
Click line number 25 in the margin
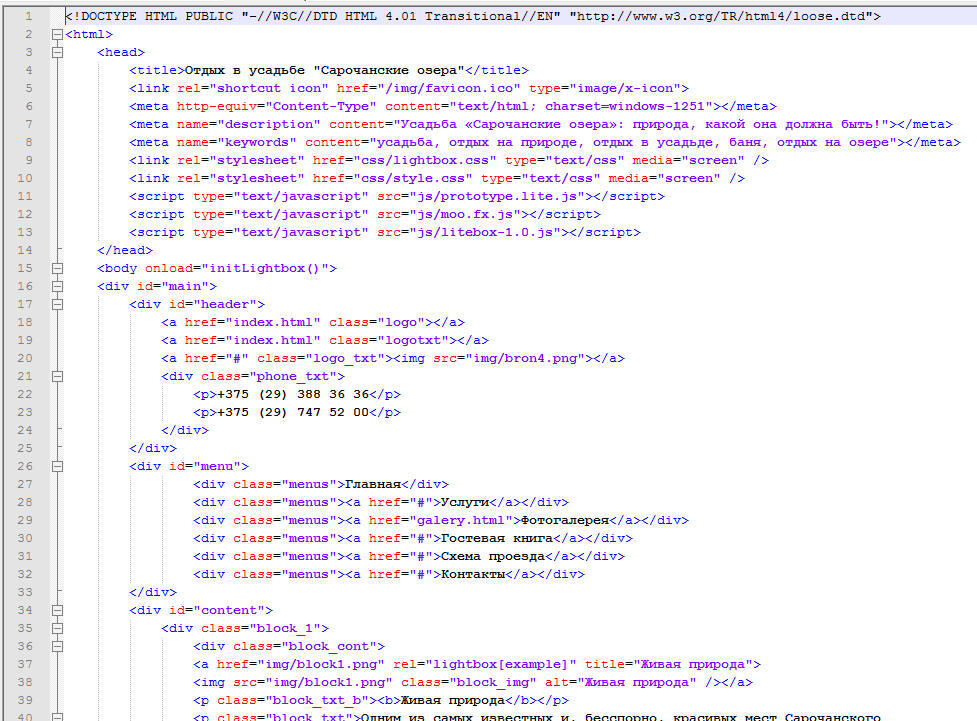coord(25,448)
